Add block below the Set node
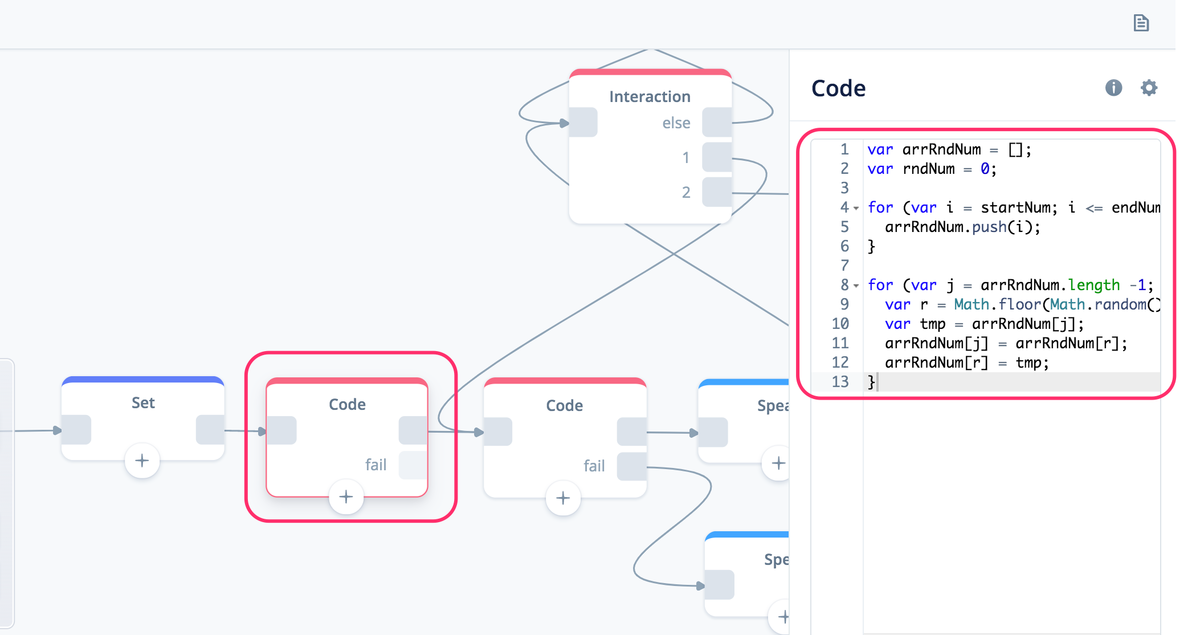The width and height of the screenshot is (1200, 635). pyautogui.click(x=142, y=461)
